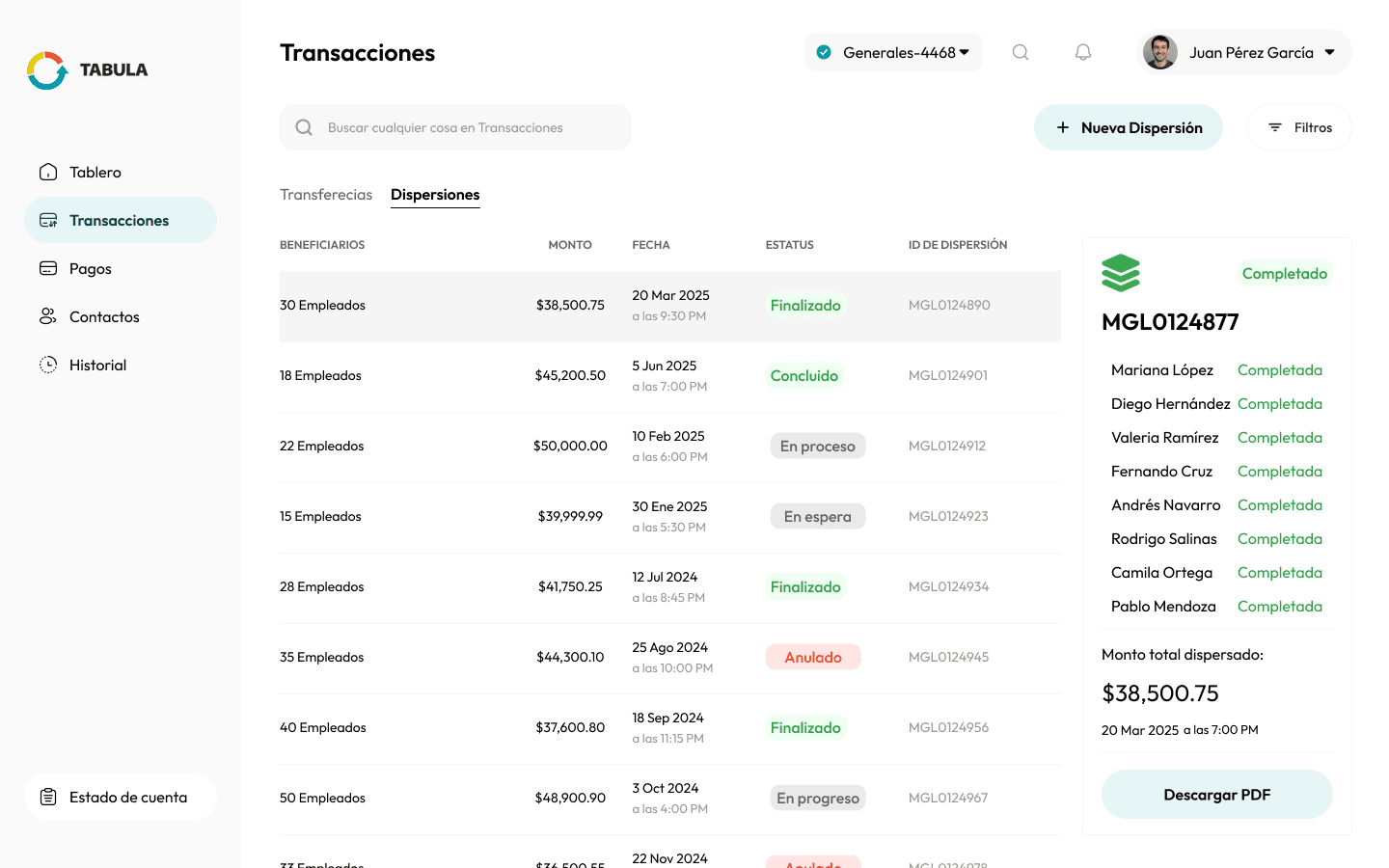Click the Completado status badge on MGL0124877

pos(1285,273)
